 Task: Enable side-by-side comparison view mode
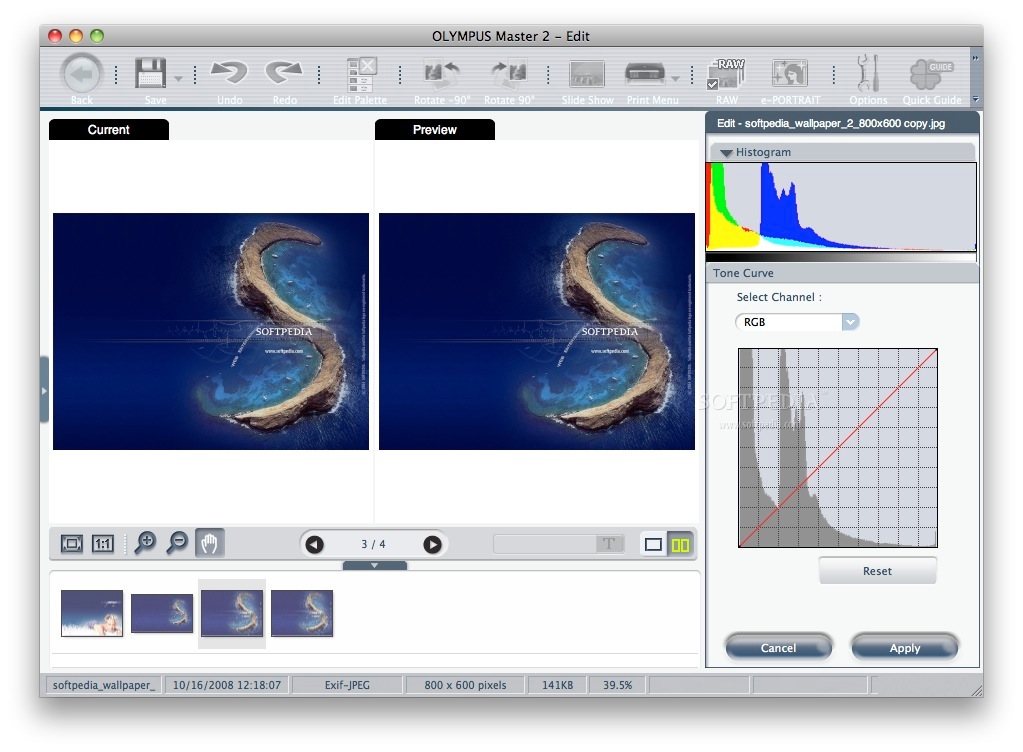682,544
